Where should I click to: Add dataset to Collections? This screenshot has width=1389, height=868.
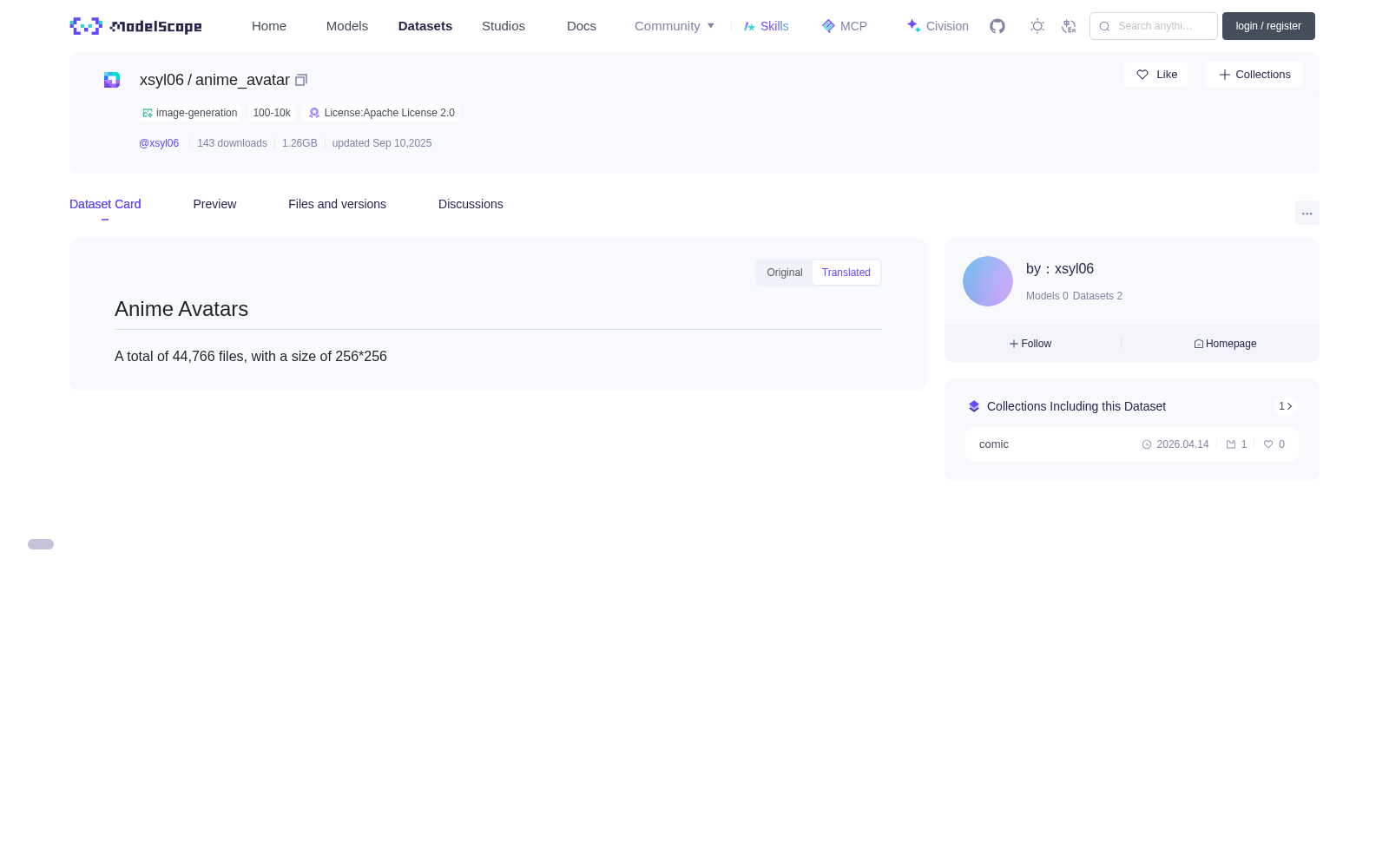(1254, 75)
